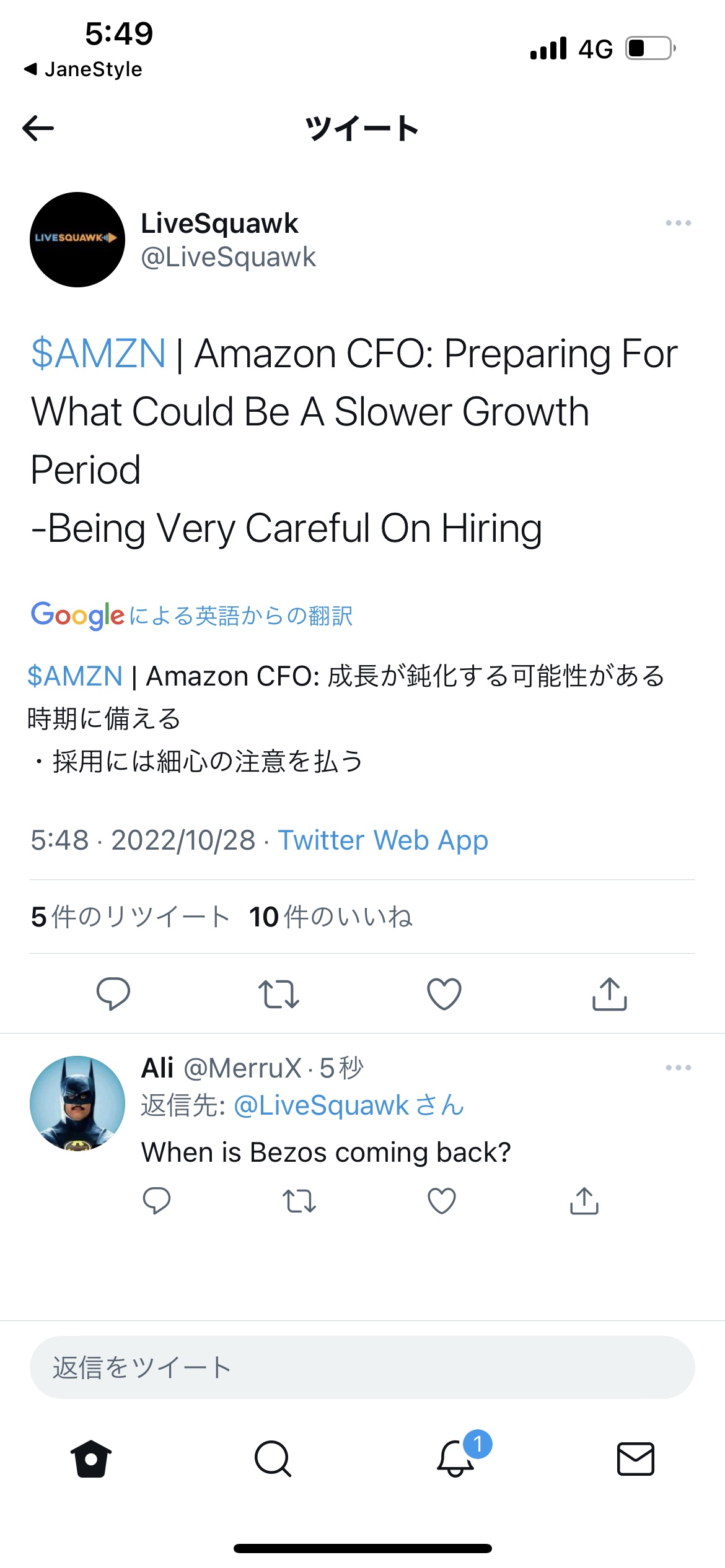
Task: Reply to the LiveSquawk tweet
Action: point(113,993)
